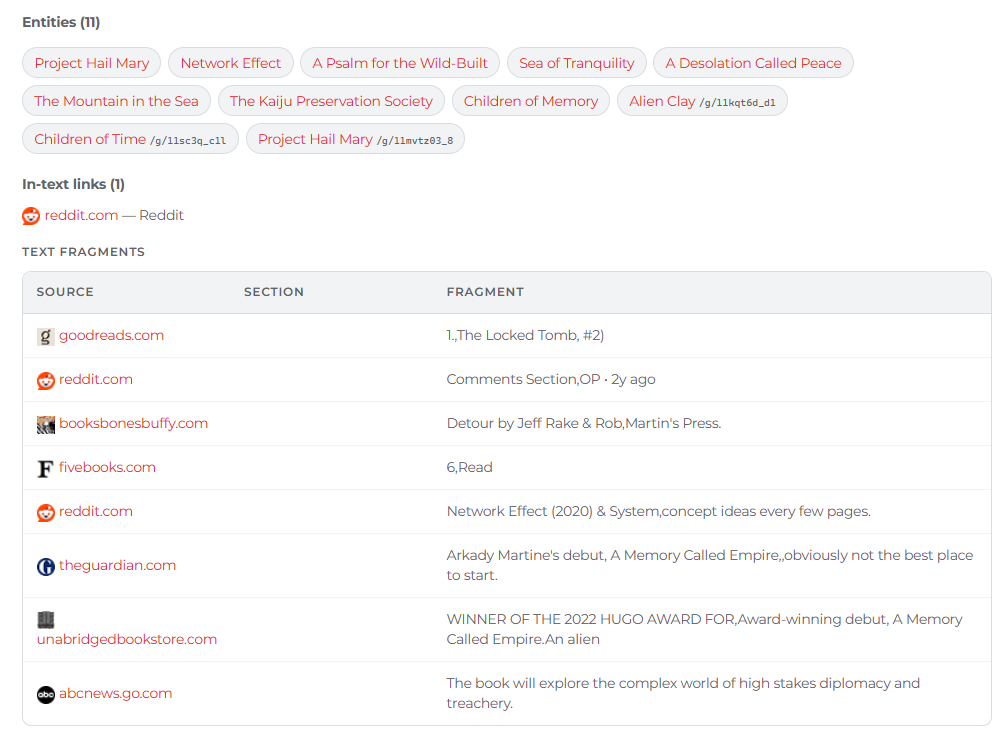This screenshot has width=1006, height=740.
Task: Click the Five Books 'F' favicon
Action: pos(45,468)
